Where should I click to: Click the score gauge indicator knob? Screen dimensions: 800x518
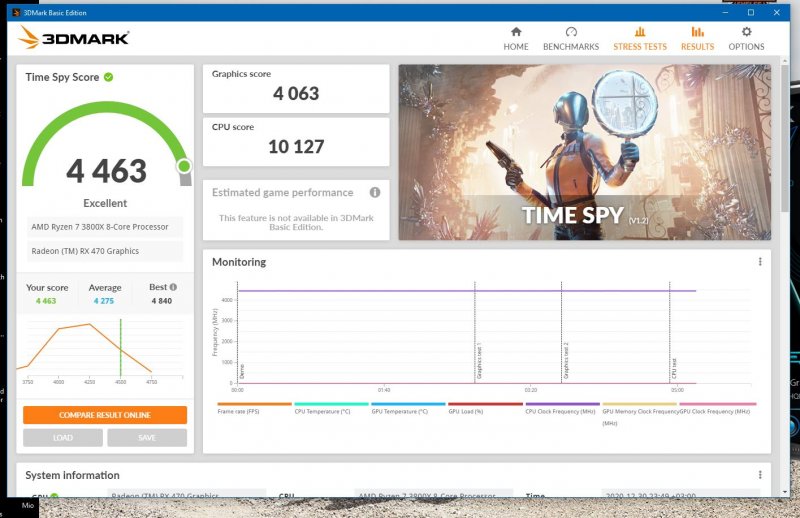184,166
